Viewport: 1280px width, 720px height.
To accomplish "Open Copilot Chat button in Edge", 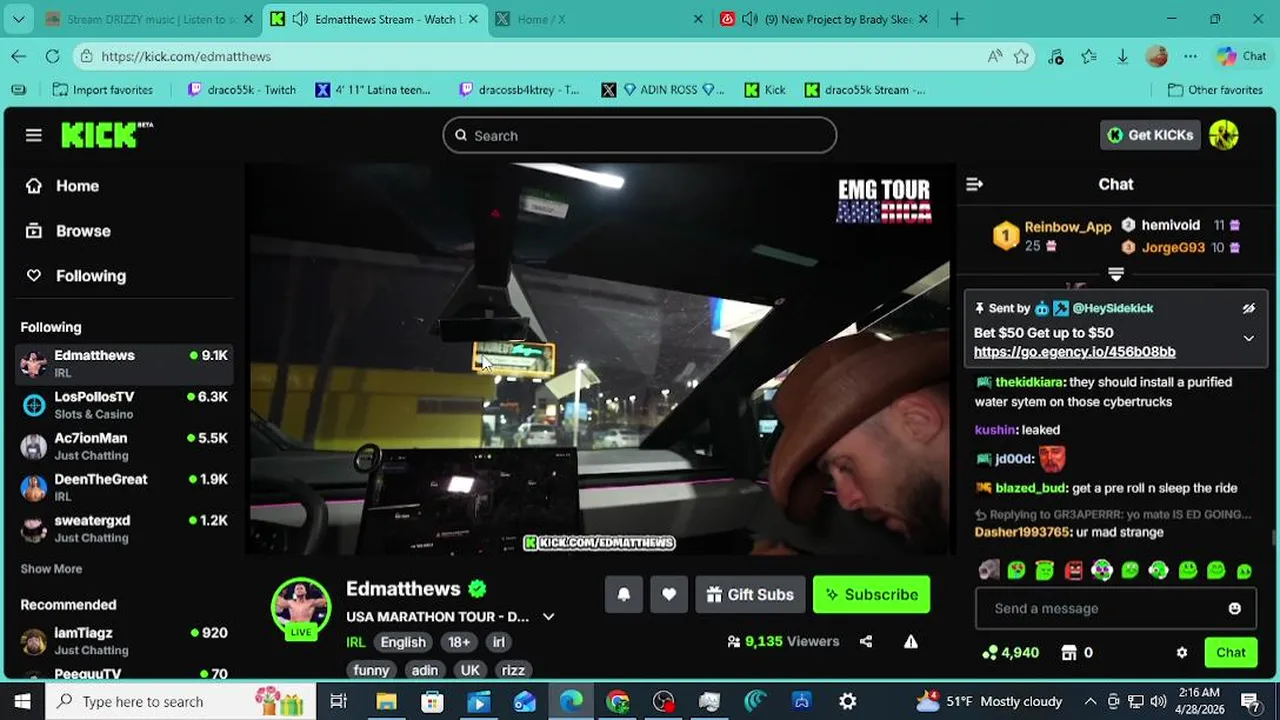I will click(x=1241, y=56).
